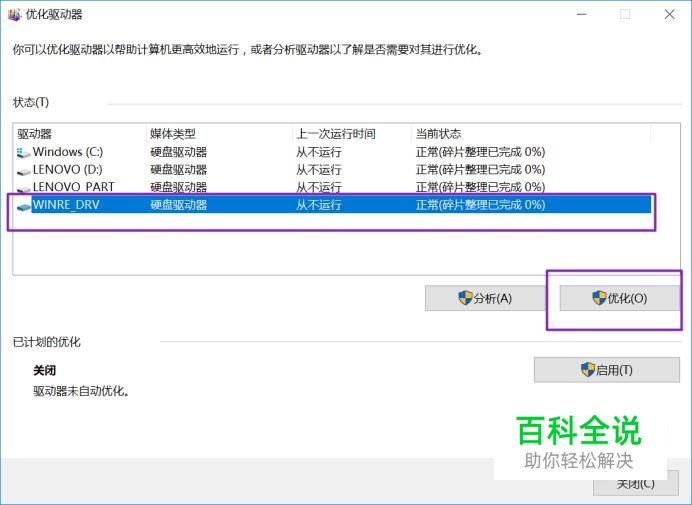Click the LENOVO (D:) drive icon
Image resolution: width=692 pixels, height=505 pixels.
point(23,171)
